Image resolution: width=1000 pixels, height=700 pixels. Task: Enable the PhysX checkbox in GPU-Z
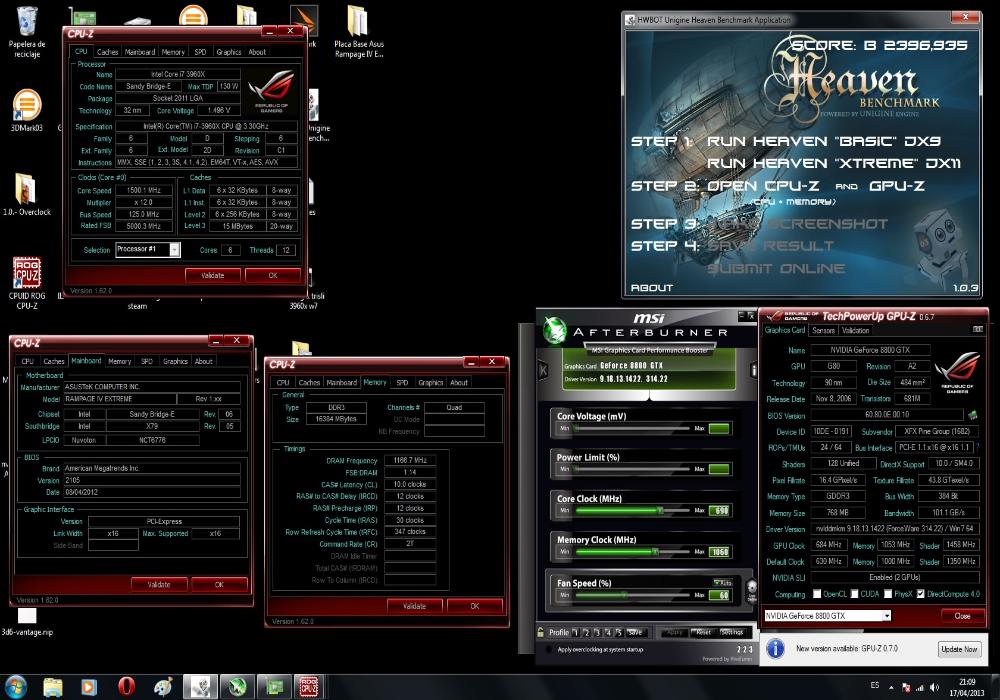click(888, 594)
